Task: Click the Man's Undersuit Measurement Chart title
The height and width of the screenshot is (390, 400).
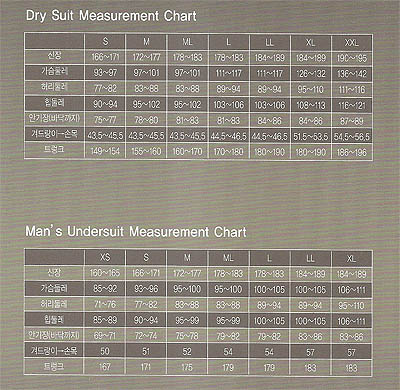Action: click(x=136, y=231)
